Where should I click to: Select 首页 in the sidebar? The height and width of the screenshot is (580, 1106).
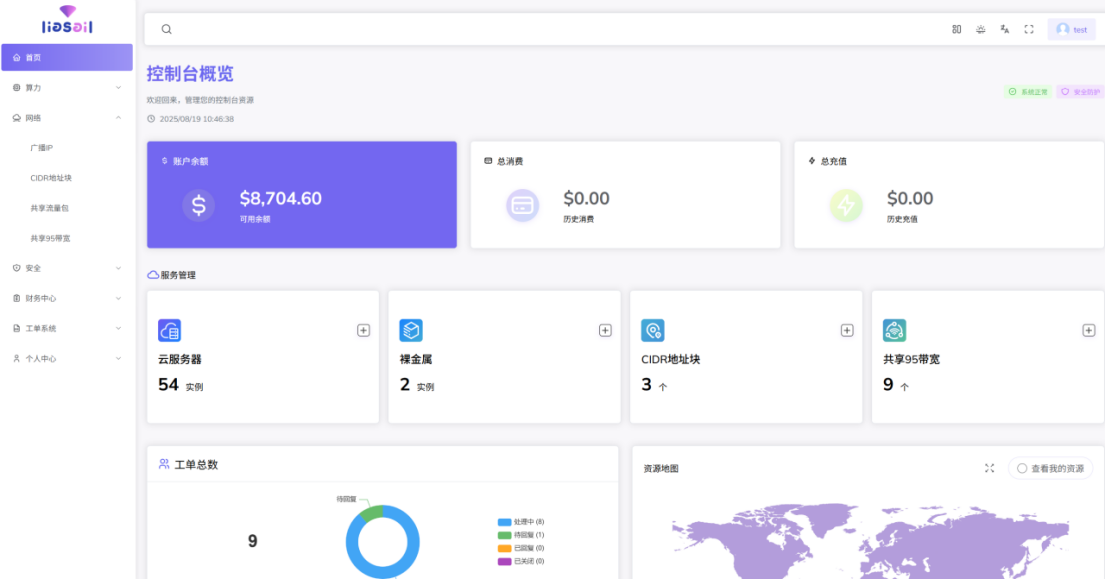pos(67,58)
